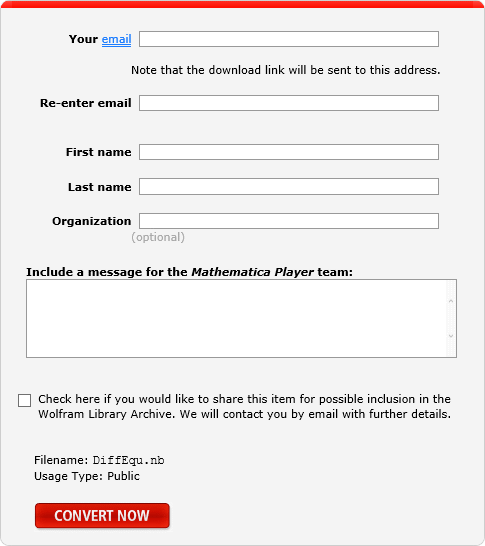
Task: Click the Last name text box
Action: pyautogui.click(x=289, y=187)
